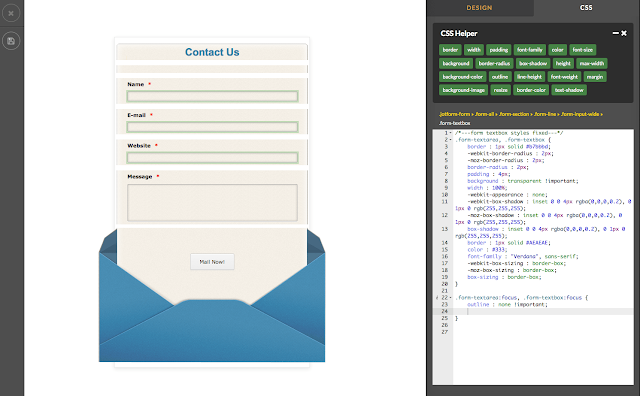640x396 pixels.
Task: Collapse the code fold at line 2
Action: (450, 140)
